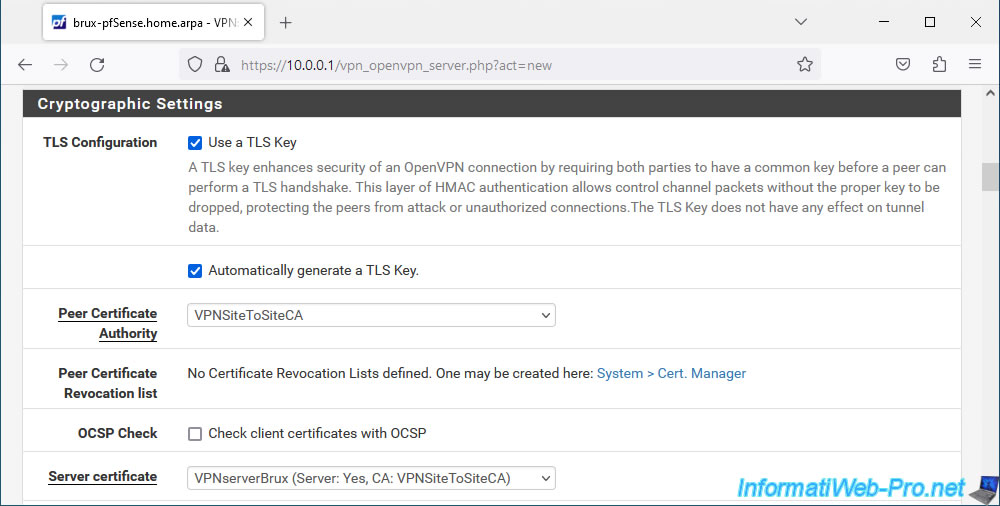Screen dimensions: 1000x506
Task: Uncheck Use a TLS Key
Action: tap(195, 143)
